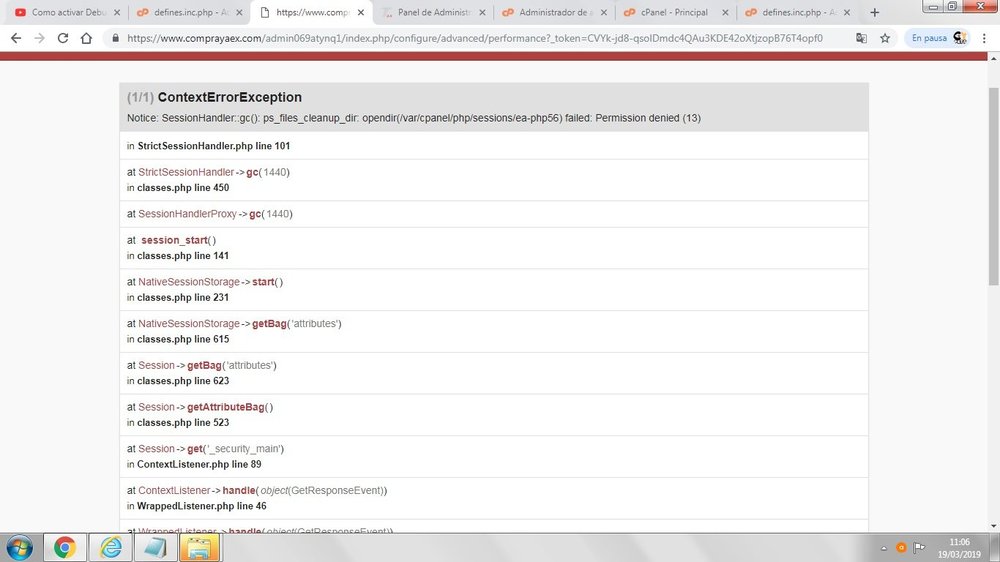This screenshot has height=562, width=1000.
Task: Click classes.php line 623 text
Action: pyautogui.click(x=183, y=381)
